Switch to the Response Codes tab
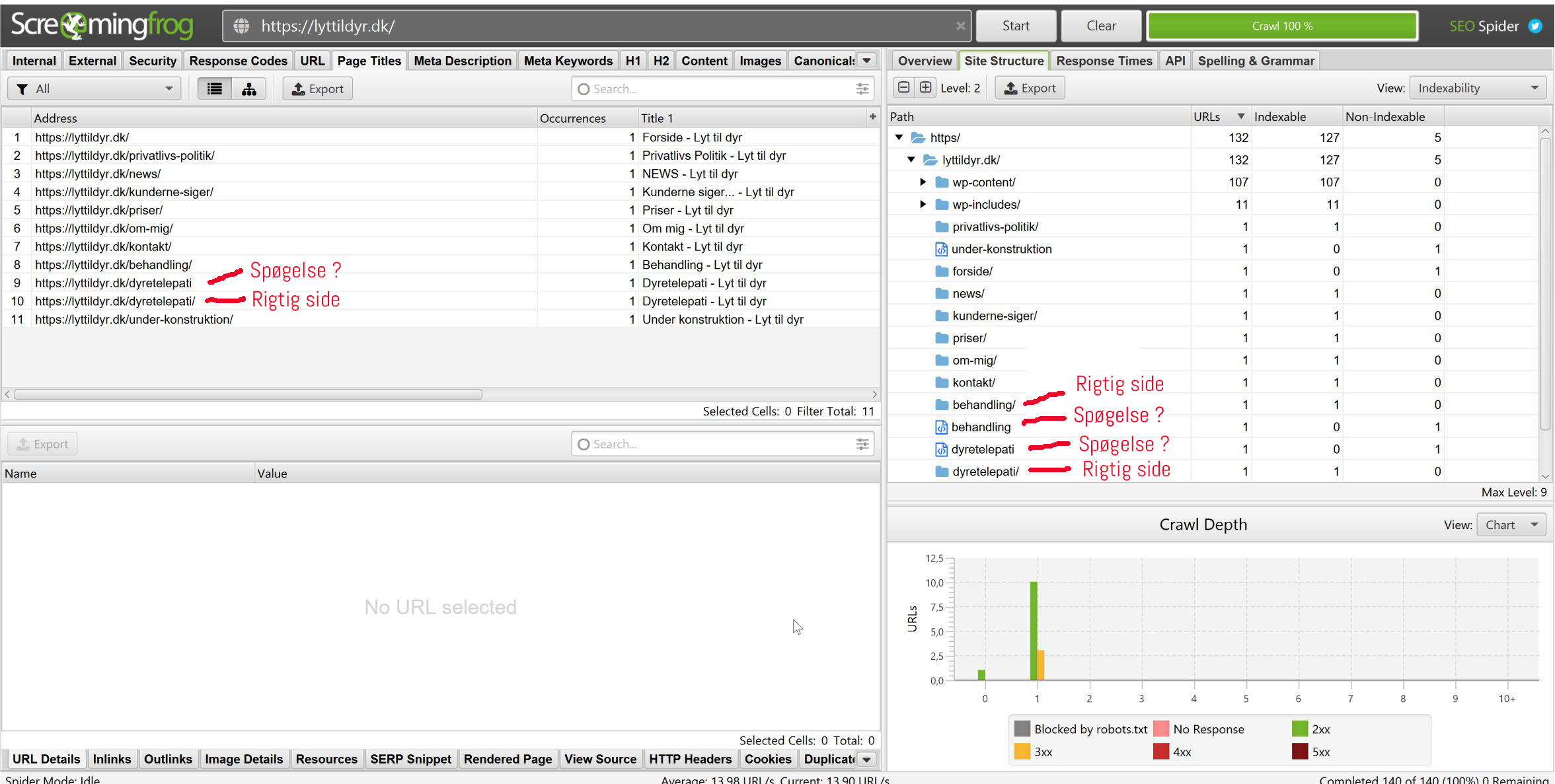Image resolution: width=1555 pixels, height=784 pixels. click(x=238, y=61)
